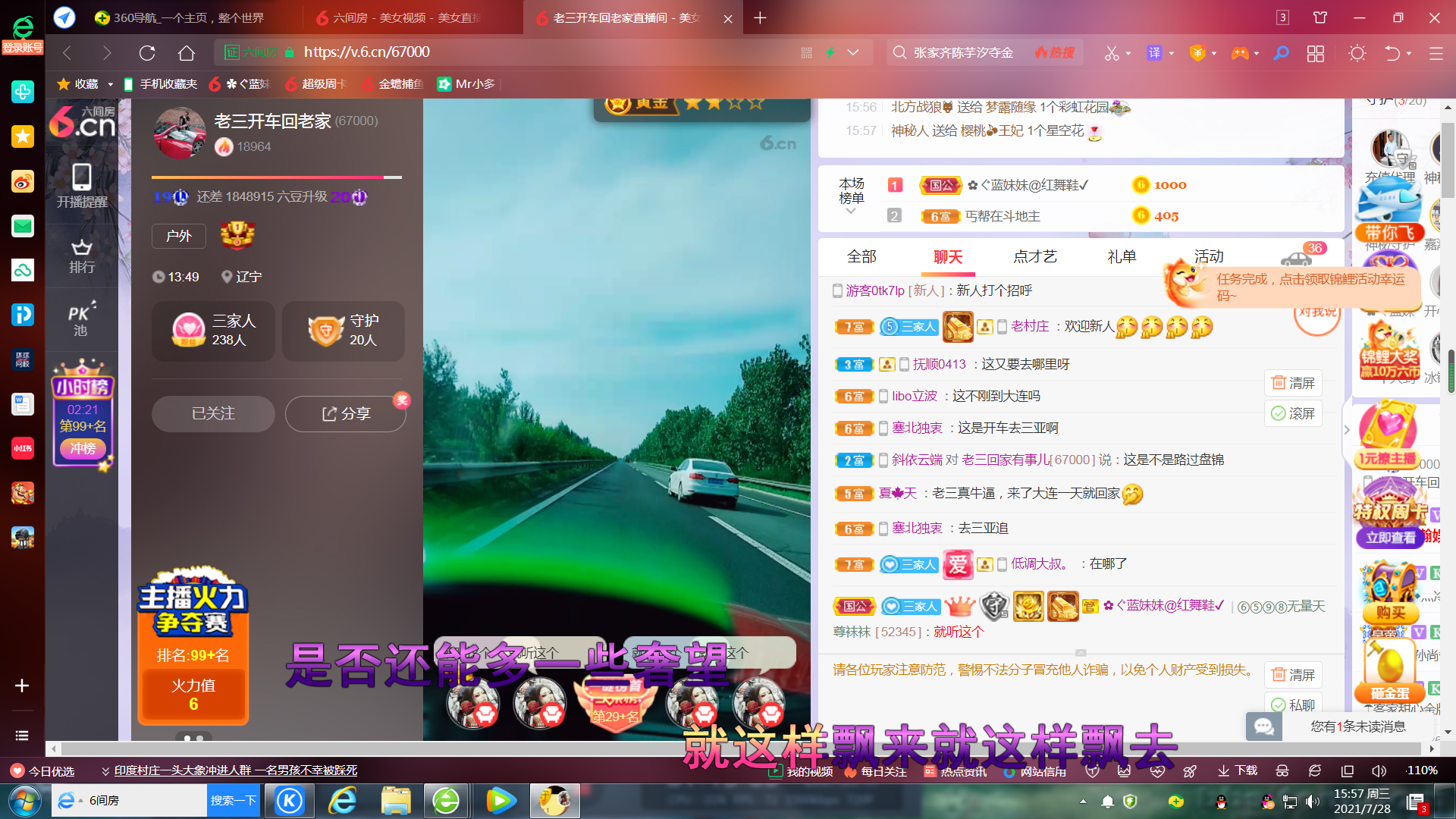Open the address bar dropdown chevron
The image size is (1456, 819).
[853, 52]
